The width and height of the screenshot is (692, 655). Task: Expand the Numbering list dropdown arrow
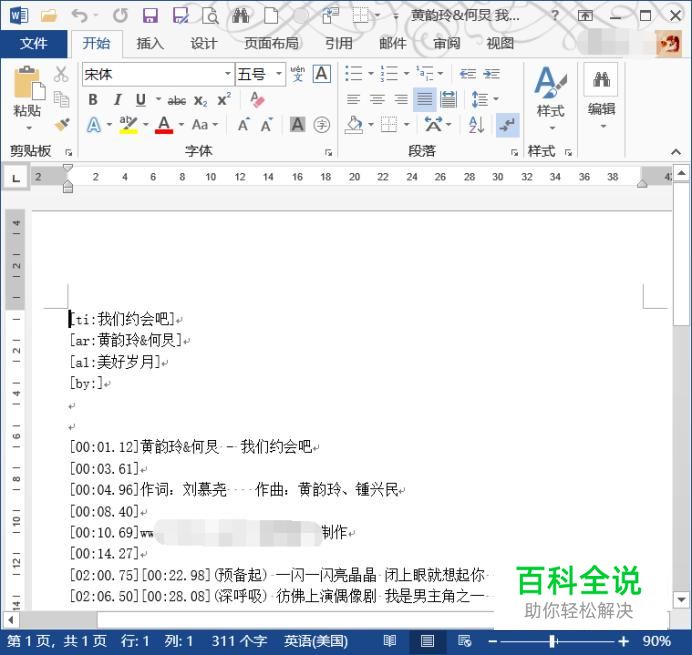[x=406, y=74]
